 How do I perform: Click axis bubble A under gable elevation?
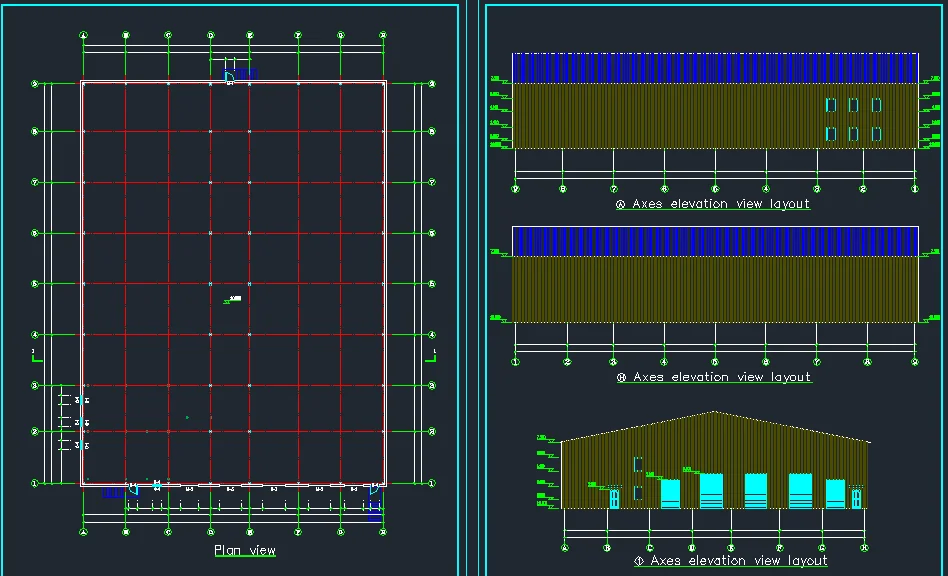click(x=565, y=547)
